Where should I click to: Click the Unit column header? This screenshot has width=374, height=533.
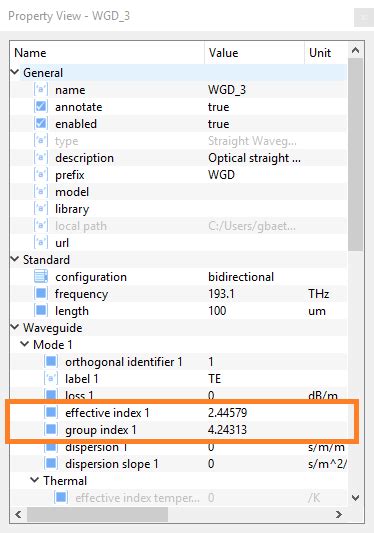click(326, 53)
